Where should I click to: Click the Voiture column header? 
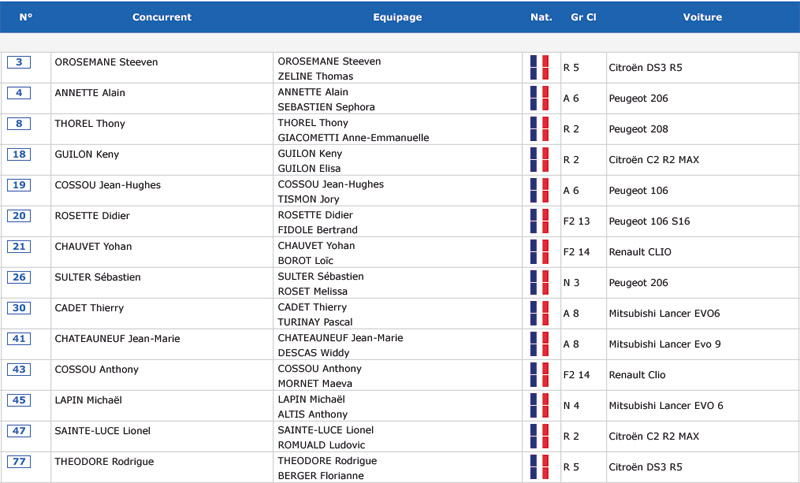tap(703, 17)
